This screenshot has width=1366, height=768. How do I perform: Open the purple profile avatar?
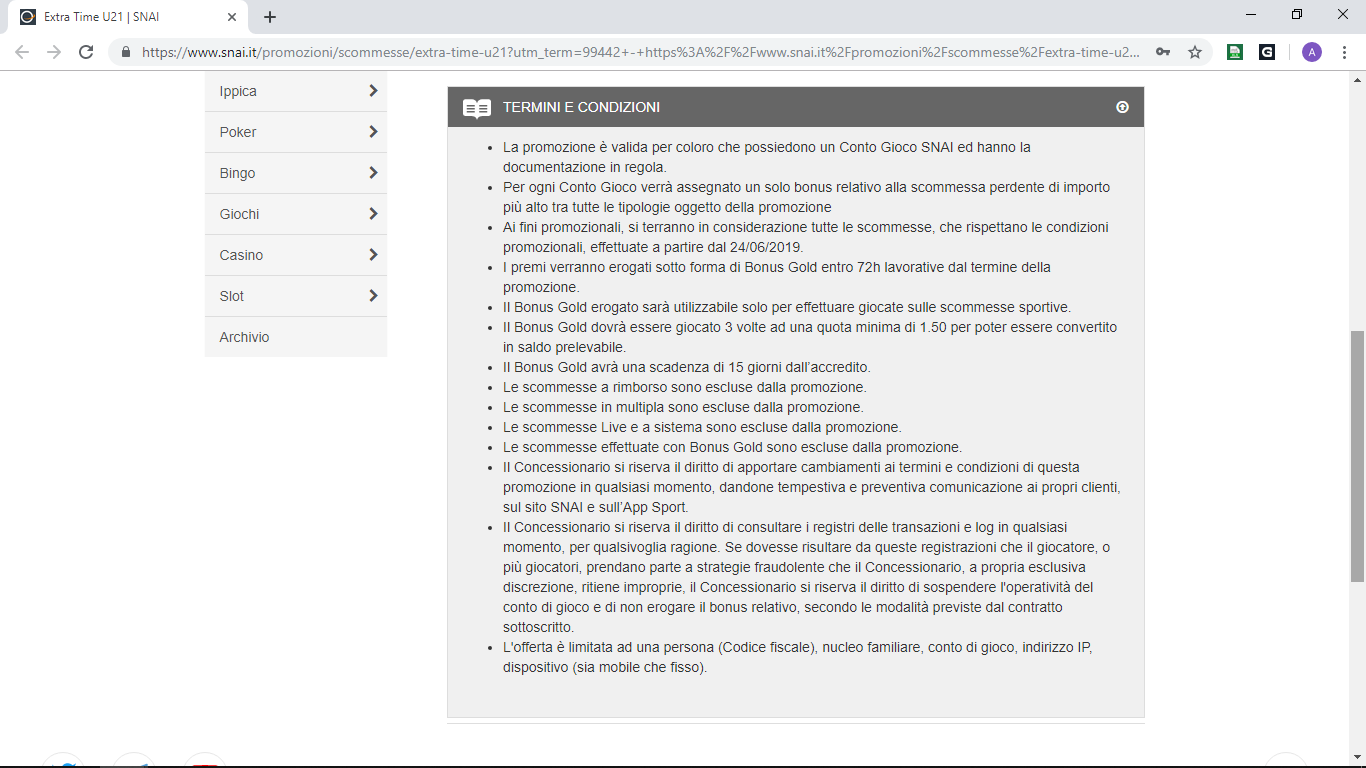coord(1311,52)
